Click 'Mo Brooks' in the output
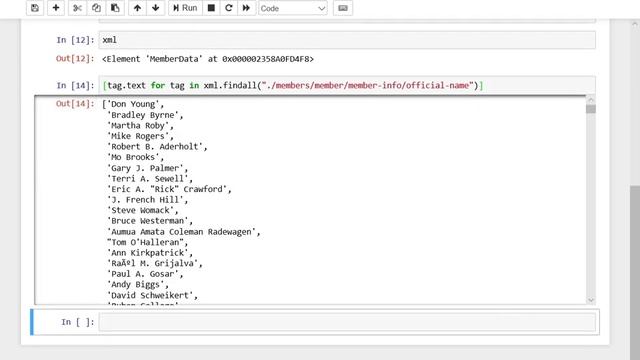The height and width of the screenshot is (360, 640). [x=133, y=158]
